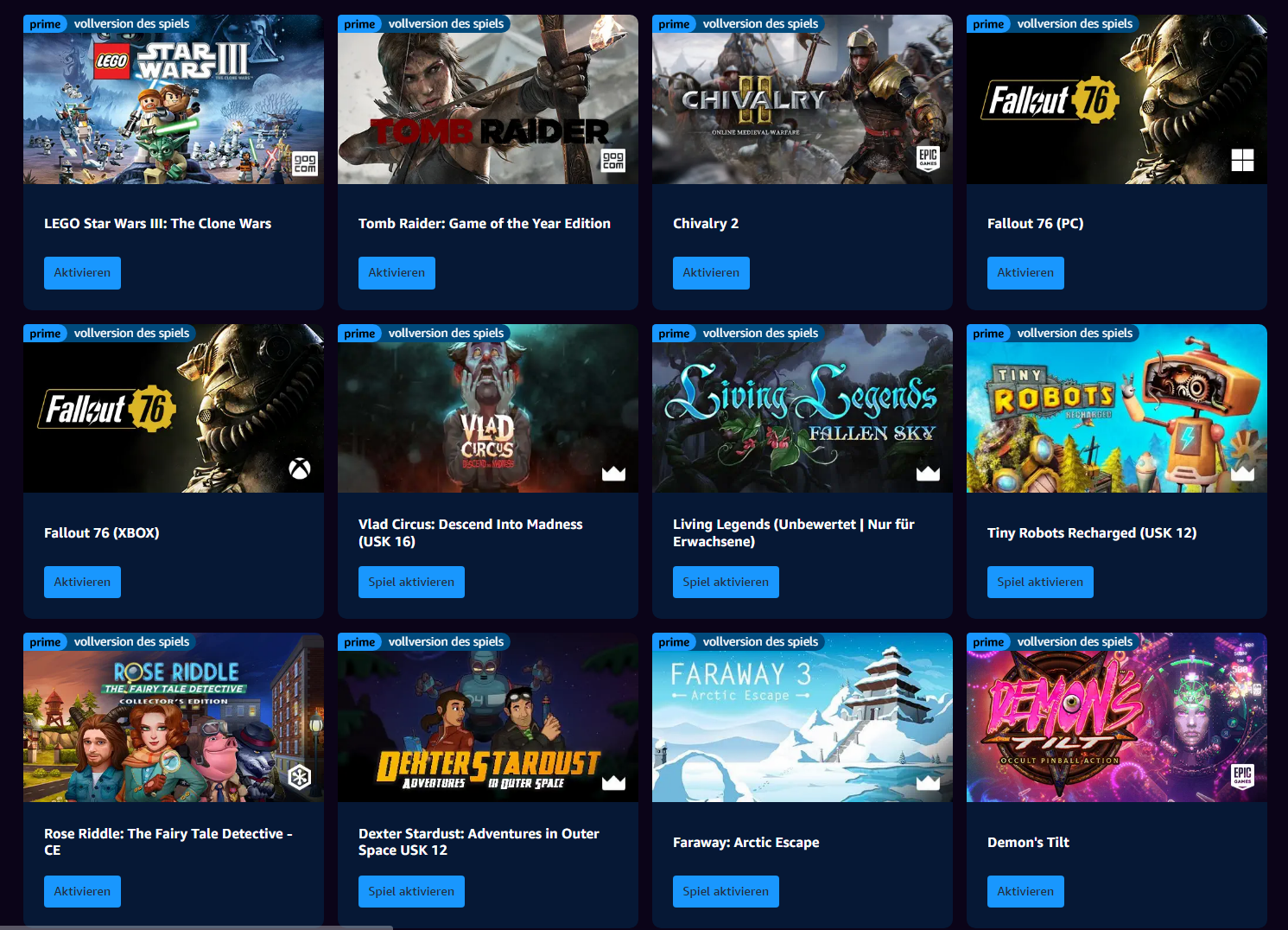This screenshot has height=930, width=1288.
Task: Click the crown icon on Vlad Circus
Action: click(x=613, y=473)
